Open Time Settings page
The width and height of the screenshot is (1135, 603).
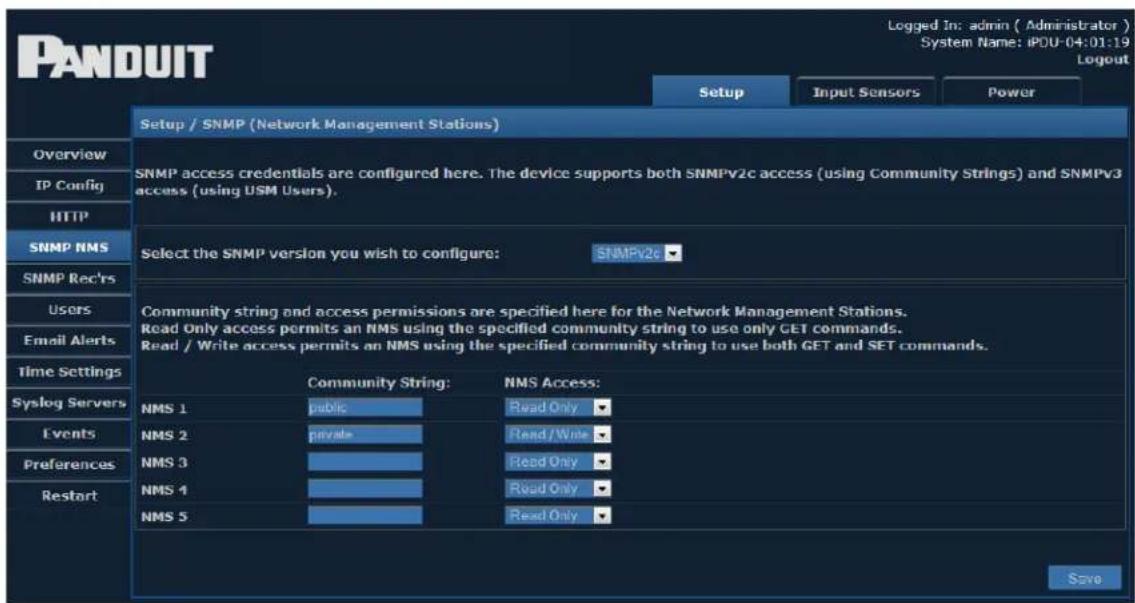click(69, 371)
